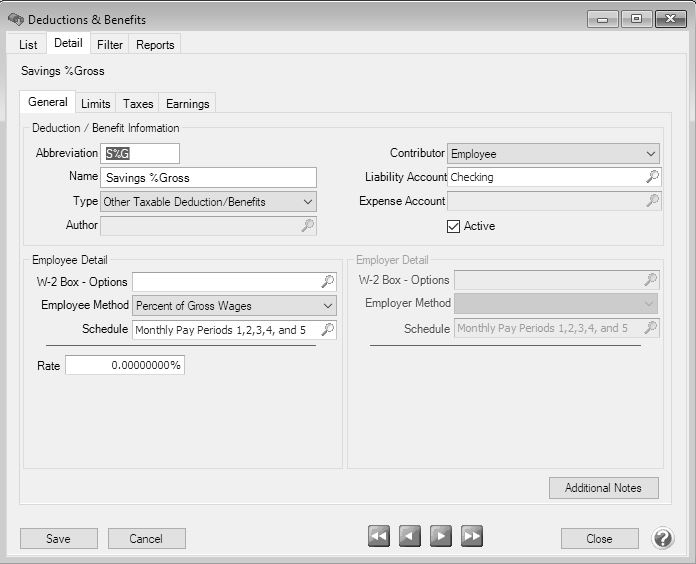Go to the previous record arrow
Image resolution: width=696 pixels, height=564 pixels.
coord(410,538)
